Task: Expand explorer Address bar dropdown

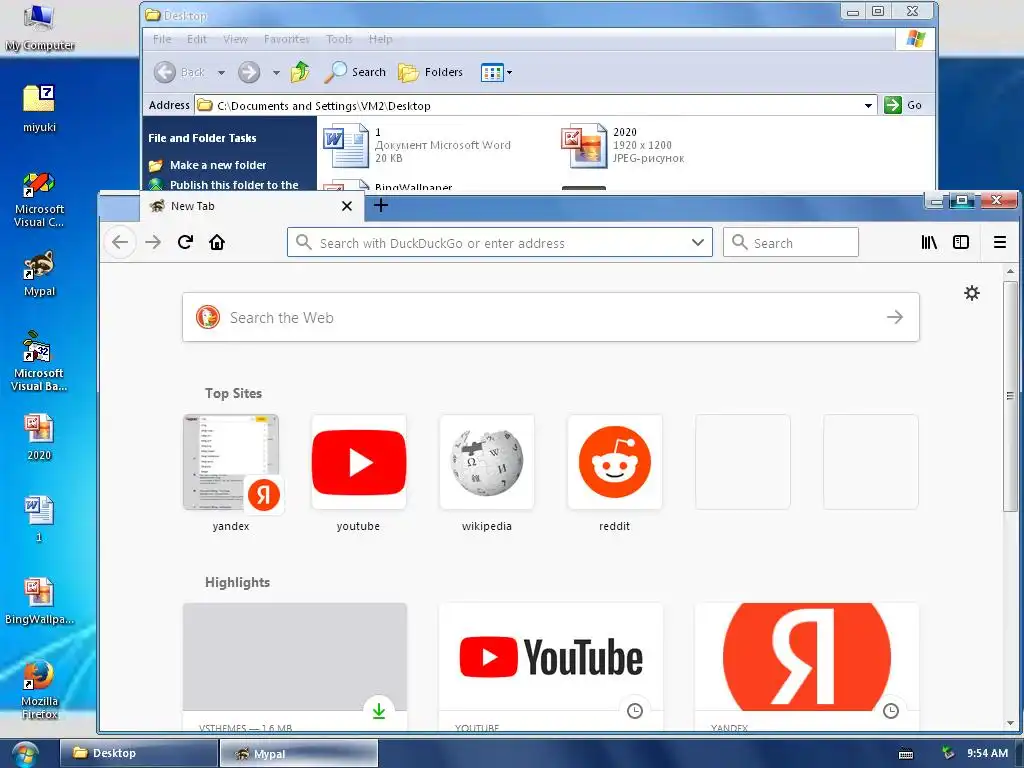Action: [x=868, y=105]
